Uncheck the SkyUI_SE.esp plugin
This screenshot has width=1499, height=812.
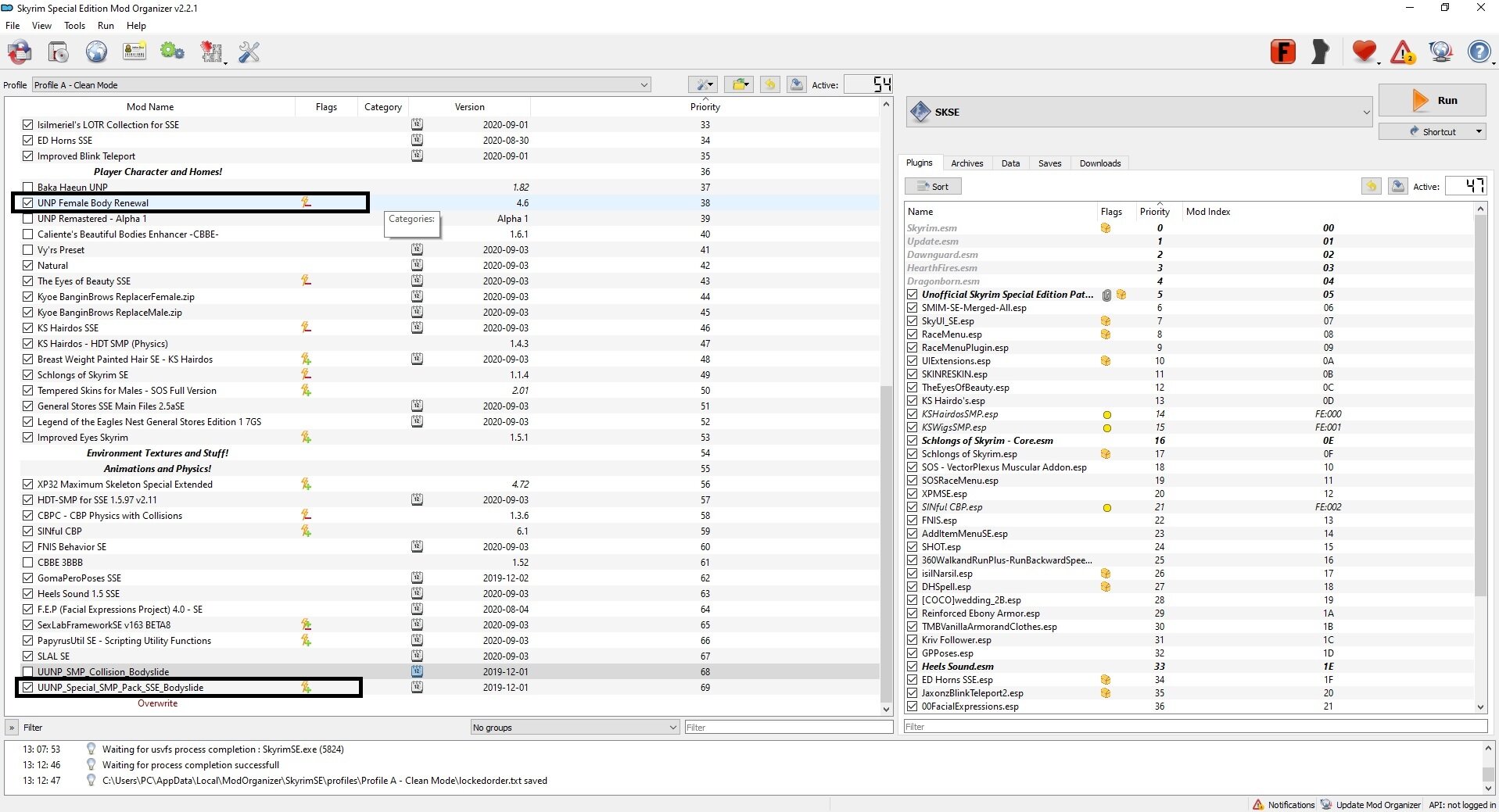(913, 321)
